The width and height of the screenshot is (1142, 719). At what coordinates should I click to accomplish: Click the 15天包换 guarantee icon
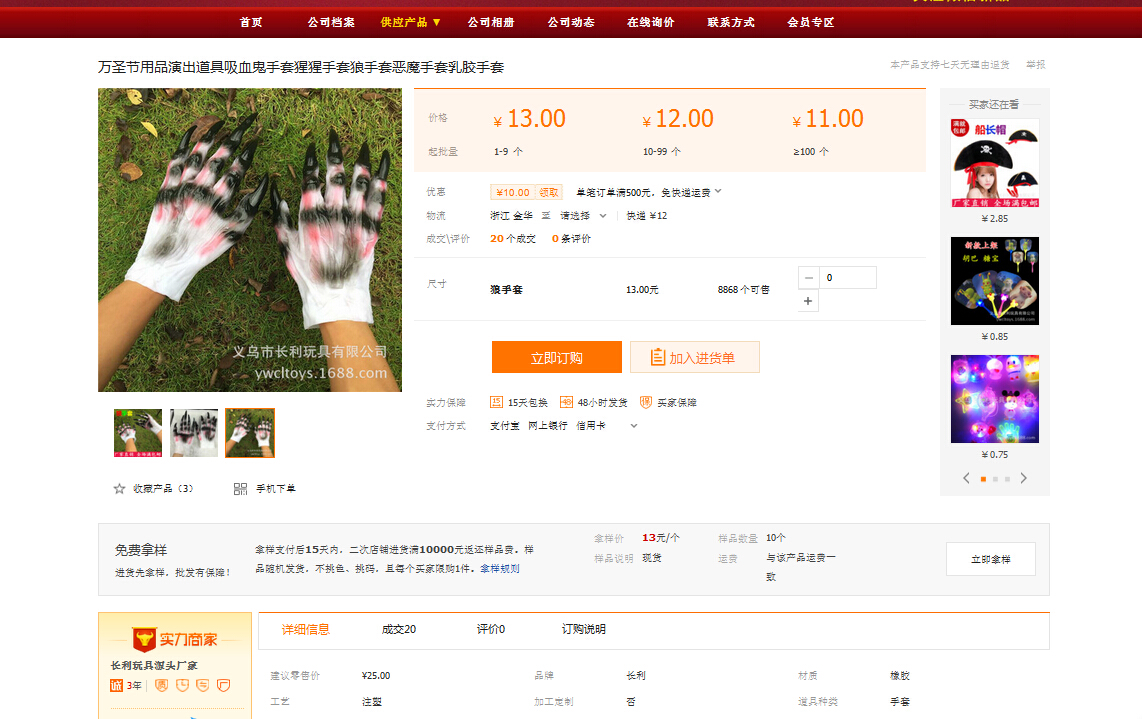(x=497, y=402)
